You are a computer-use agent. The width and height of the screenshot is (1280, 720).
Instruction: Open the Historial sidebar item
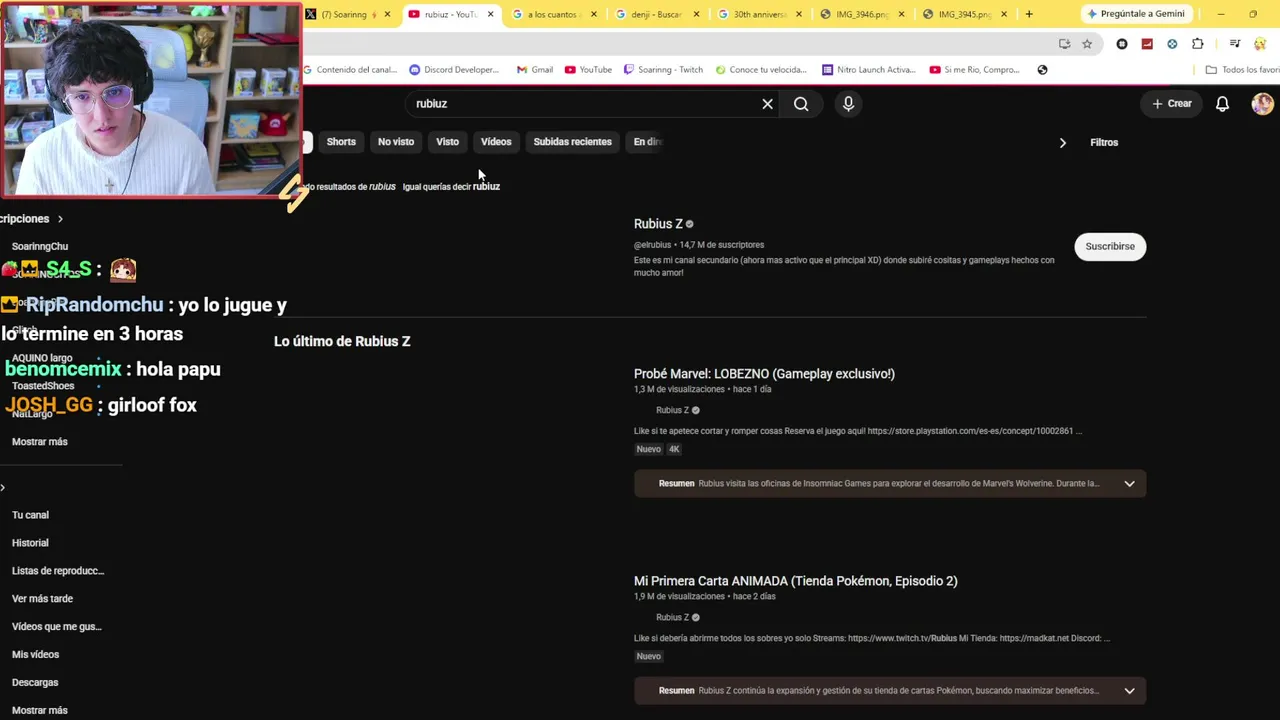coord(30,543)
